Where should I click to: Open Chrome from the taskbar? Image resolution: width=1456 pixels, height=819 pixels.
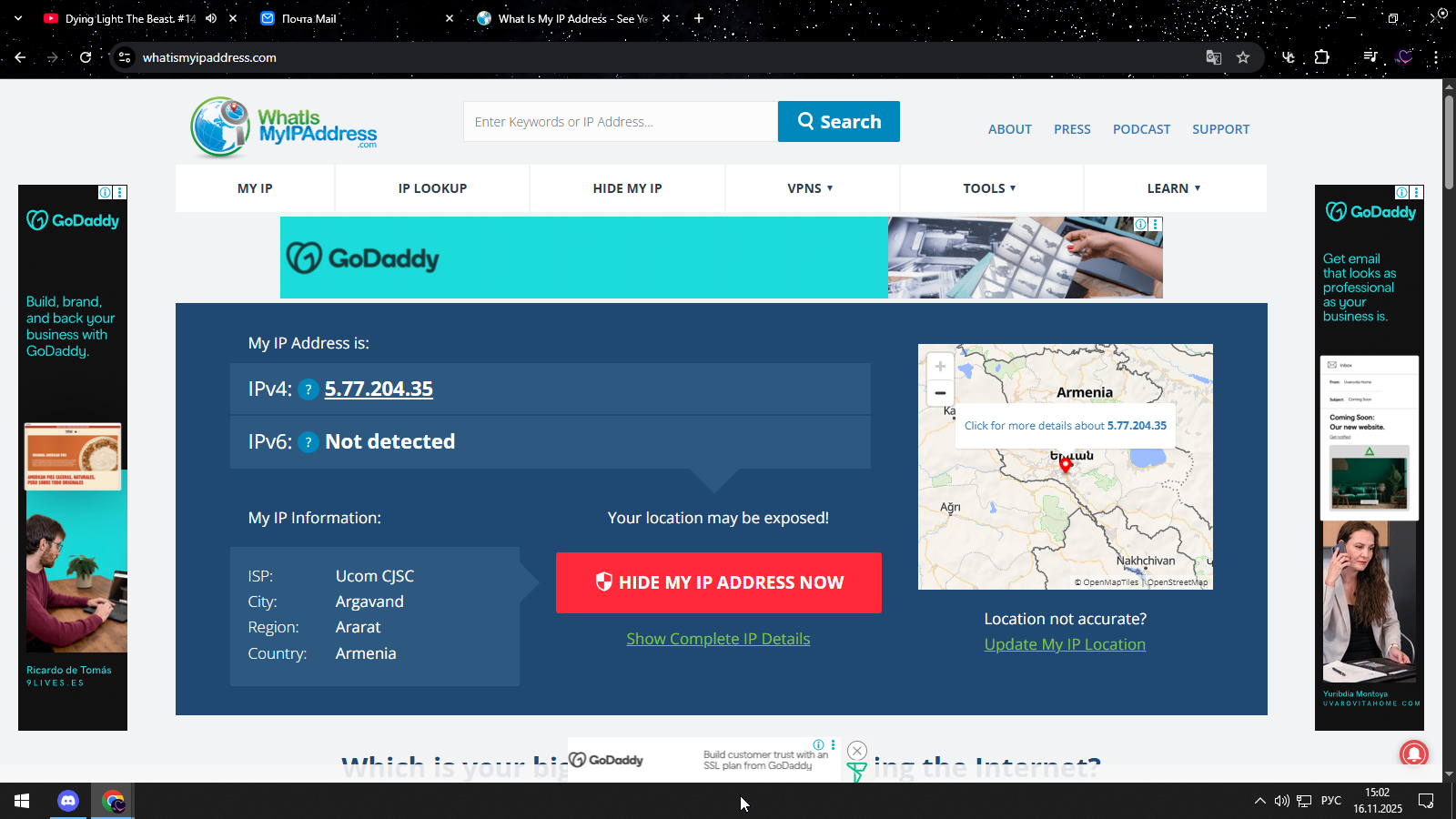tap(113, 801)
